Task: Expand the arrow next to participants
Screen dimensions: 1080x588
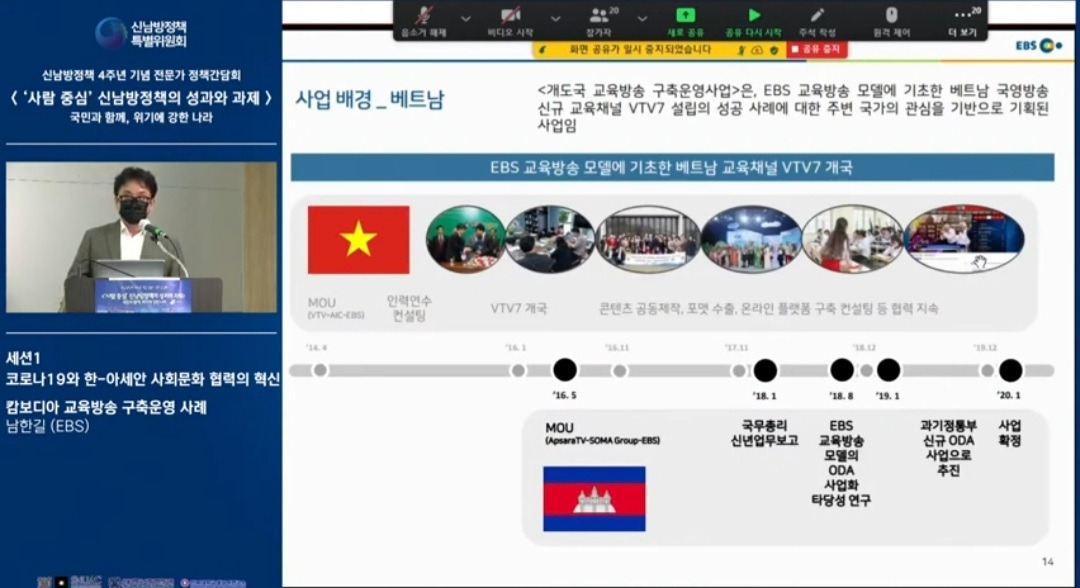Action: point(642,19)
